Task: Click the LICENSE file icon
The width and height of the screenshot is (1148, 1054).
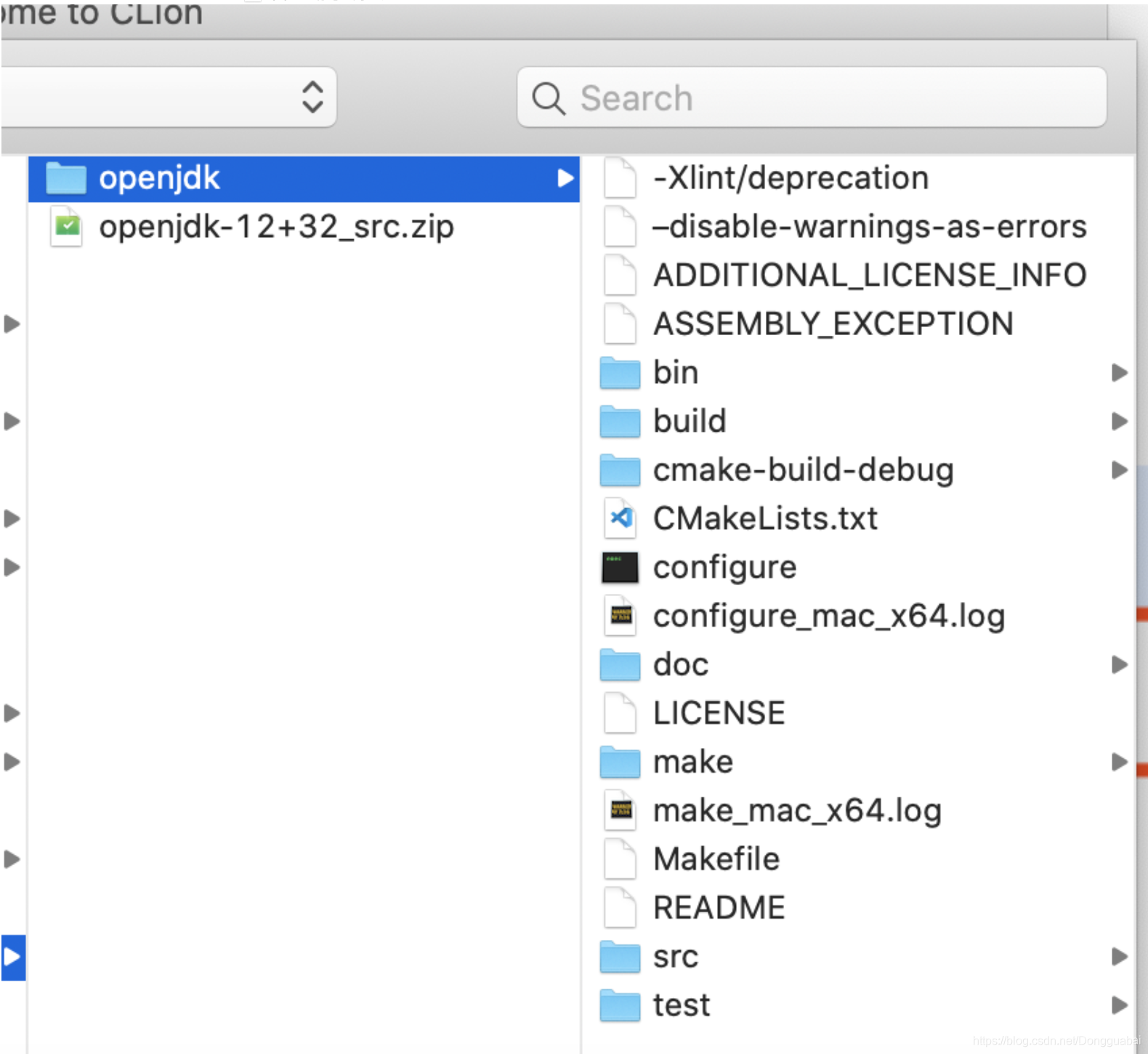Action: pos(620,713)
